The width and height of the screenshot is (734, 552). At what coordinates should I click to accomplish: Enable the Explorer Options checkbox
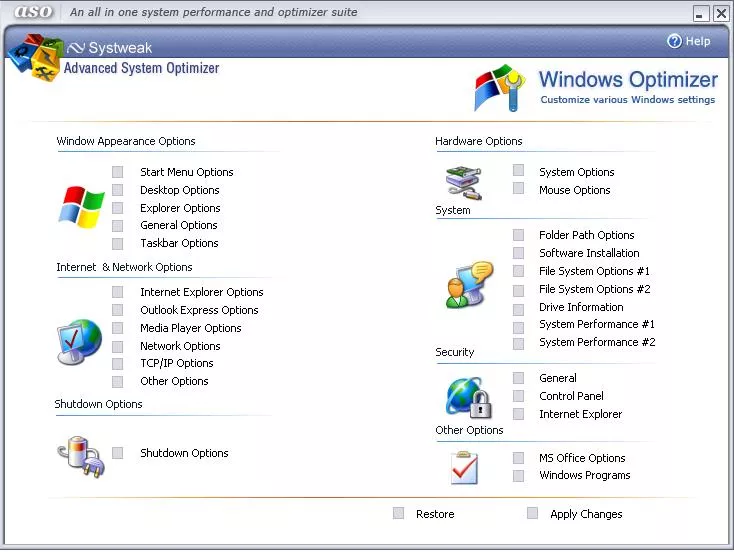coord(117,207)
